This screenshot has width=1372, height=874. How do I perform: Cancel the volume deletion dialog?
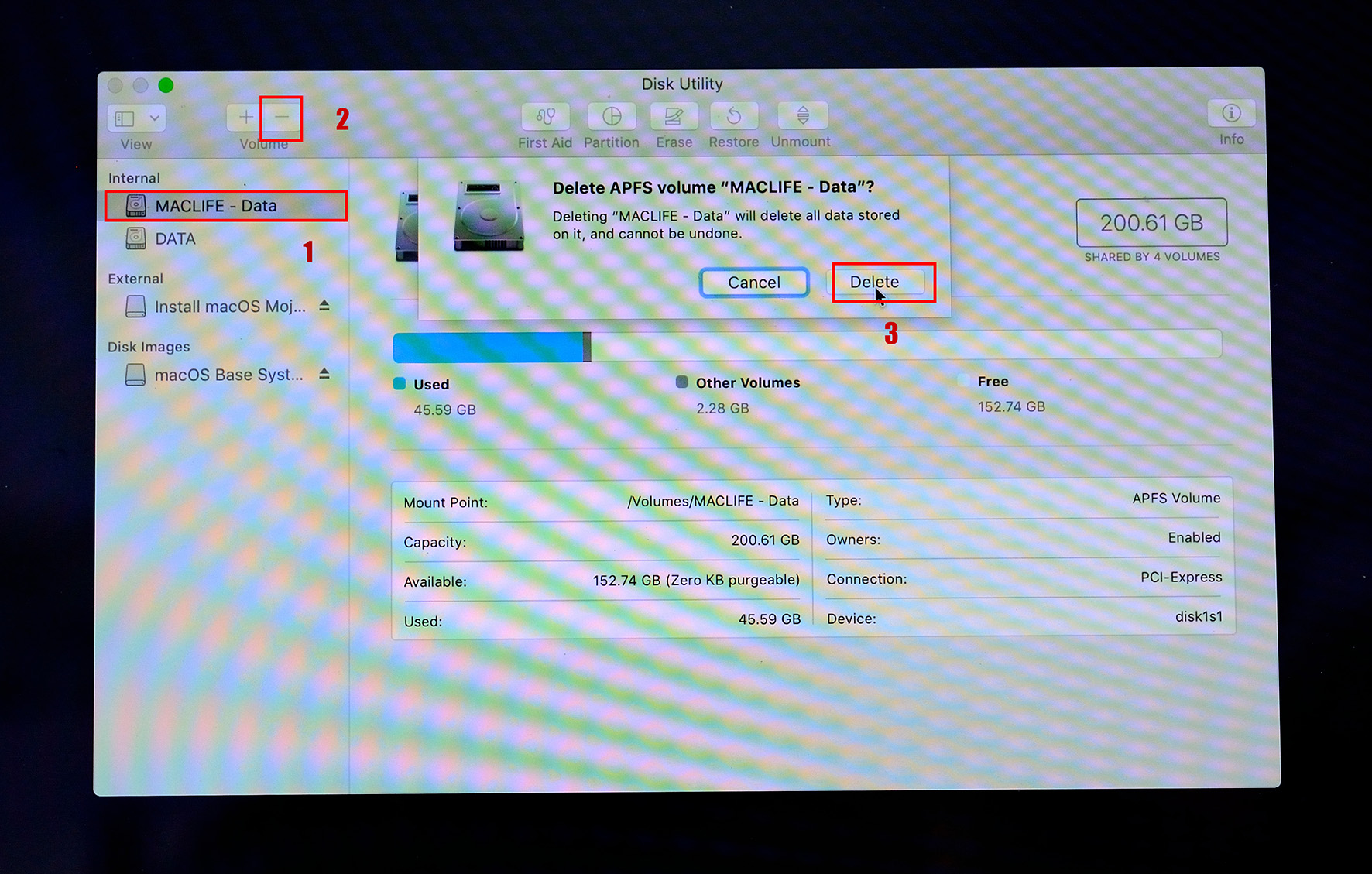pos(753,282)
